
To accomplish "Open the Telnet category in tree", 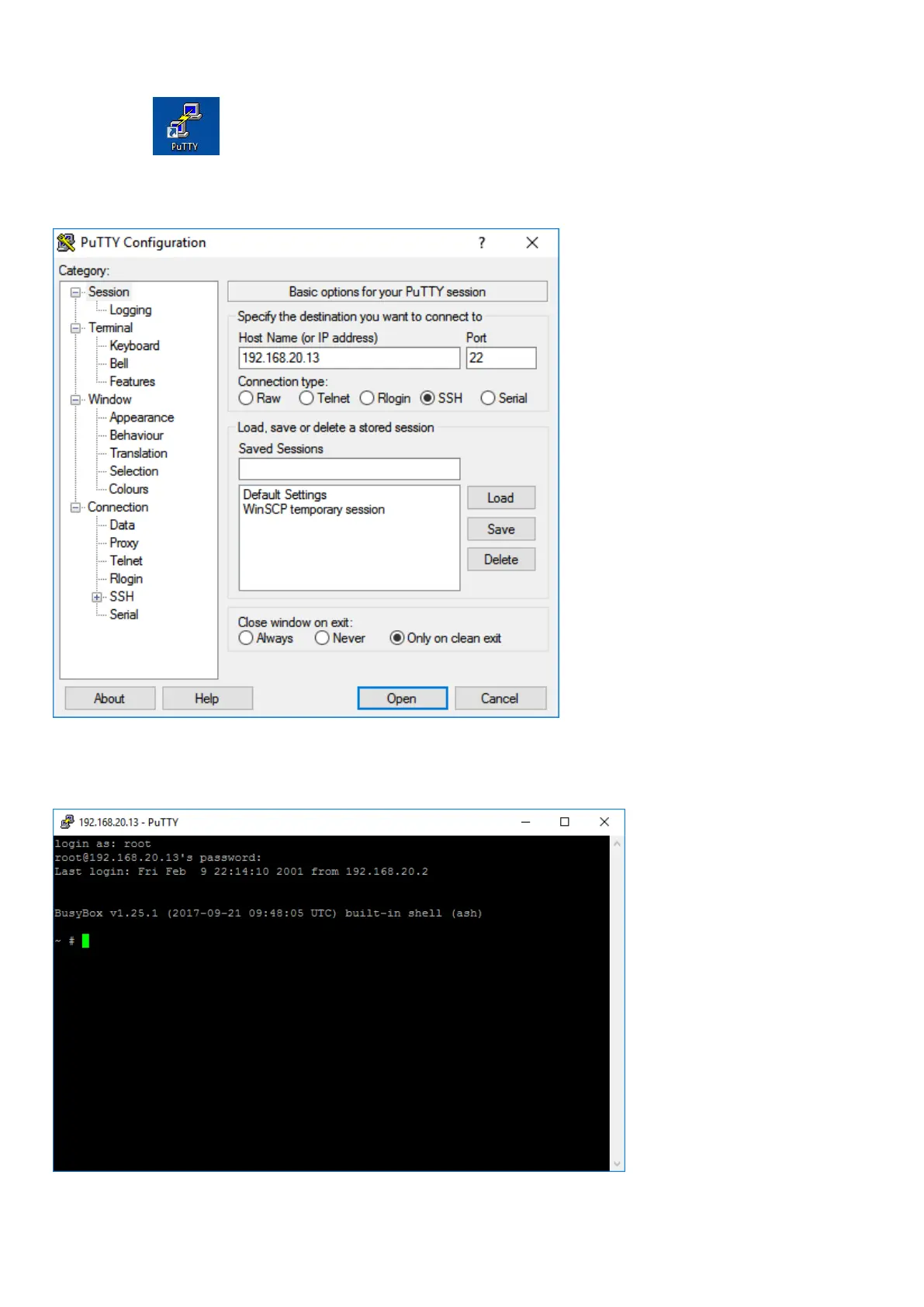I will (126, 560).
